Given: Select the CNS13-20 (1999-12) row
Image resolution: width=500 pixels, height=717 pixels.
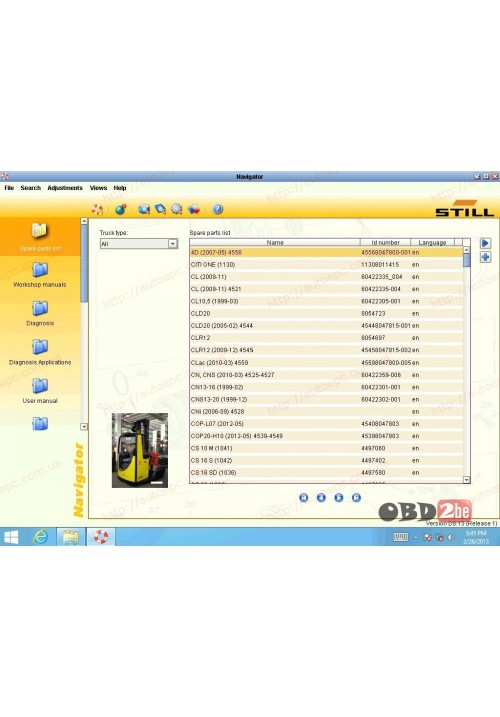Looking at the screenshot, I should pyautogui.click(x=326, y=400).
